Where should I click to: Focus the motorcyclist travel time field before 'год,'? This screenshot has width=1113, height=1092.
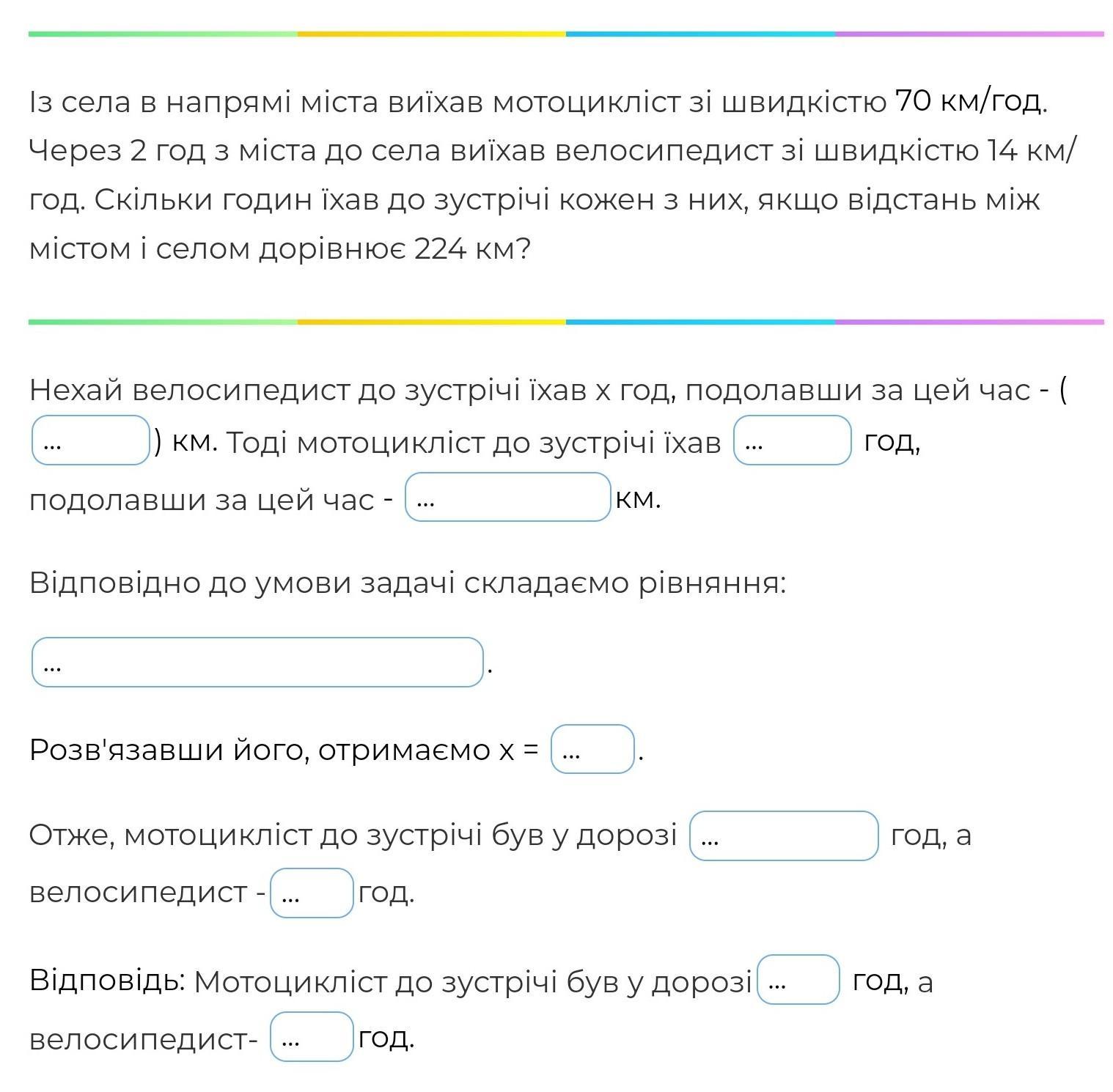coord(793,440)
